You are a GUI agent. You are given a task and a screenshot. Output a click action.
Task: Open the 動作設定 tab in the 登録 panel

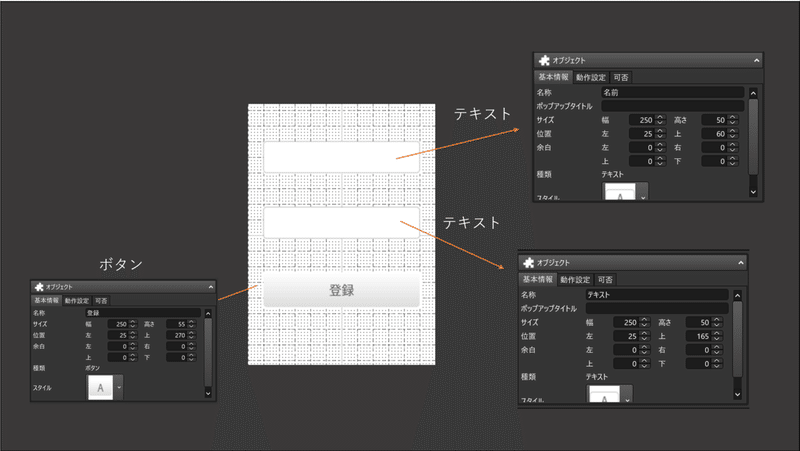77,300
